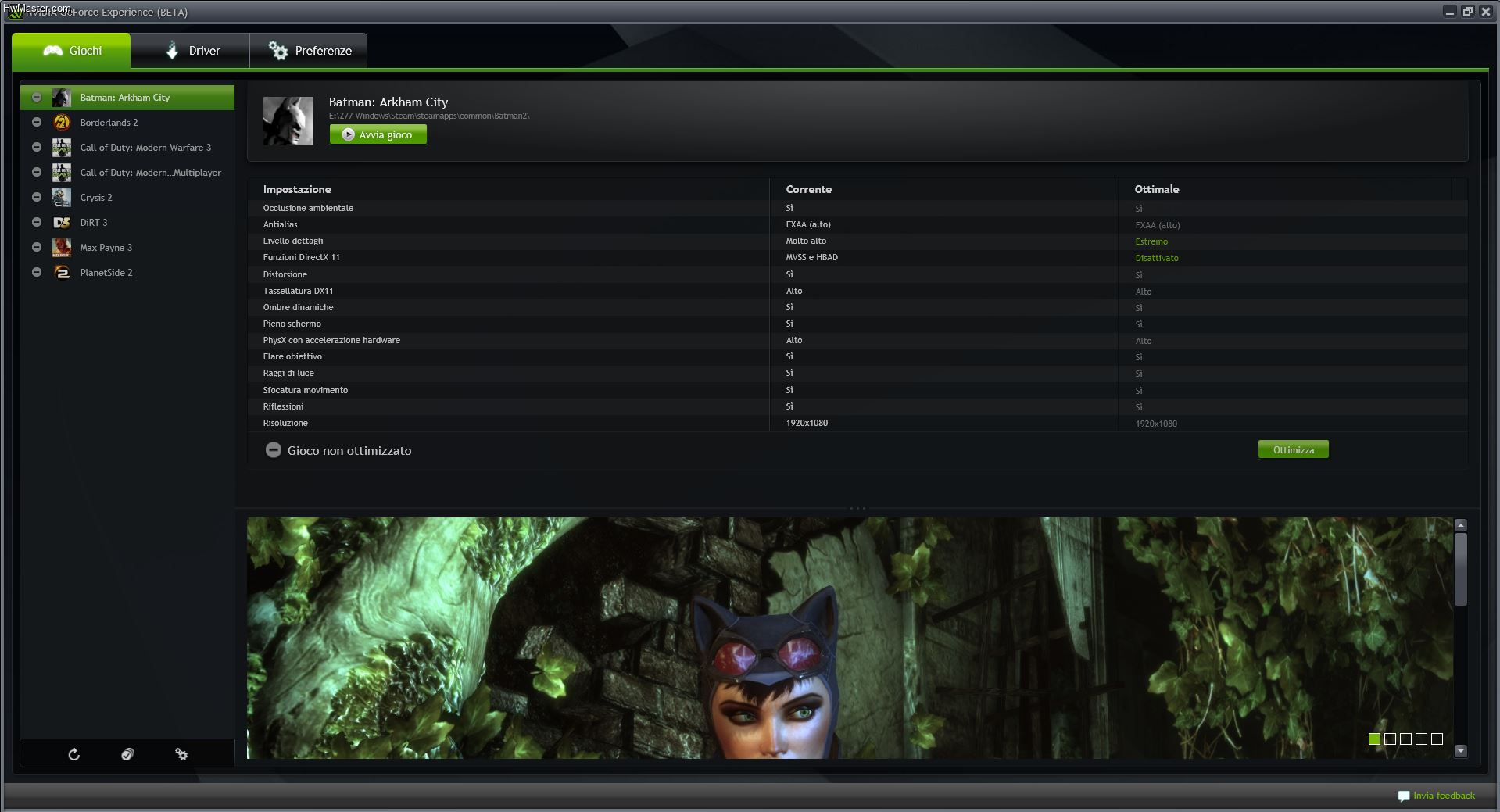
Task: Click the Crysis 2 game icon
Action: pos(62,198)
